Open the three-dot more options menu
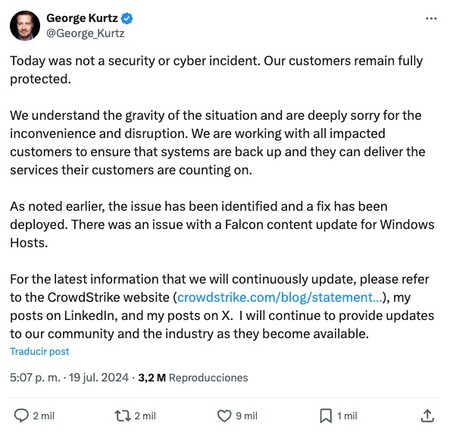Viewport: 450px width, 433px height. pyautogui.click(x=431, y=19)
